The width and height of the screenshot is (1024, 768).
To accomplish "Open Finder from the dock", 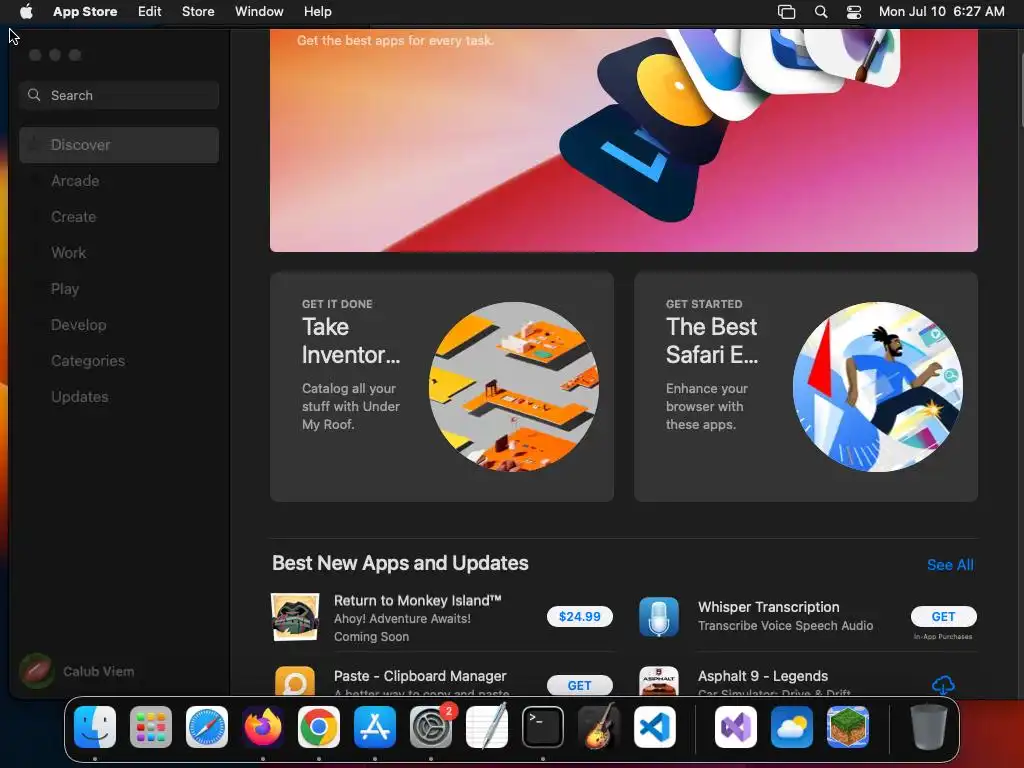I will coord(95,727).
